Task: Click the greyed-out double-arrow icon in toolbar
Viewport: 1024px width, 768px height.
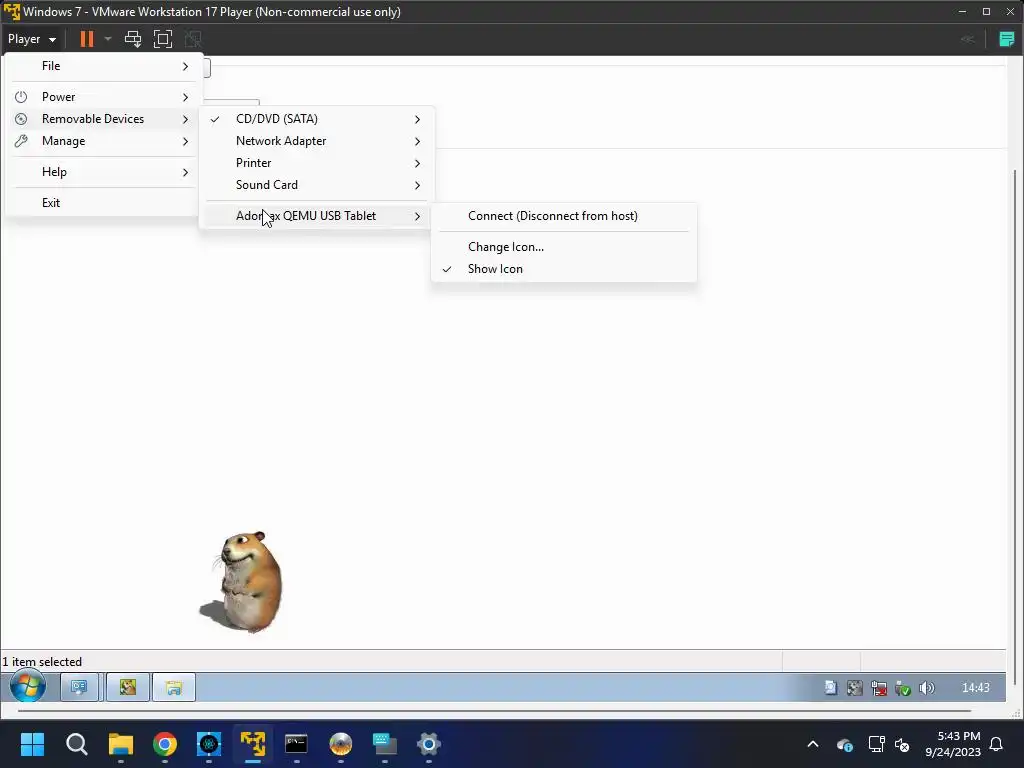Action: (x=968, y=39)
